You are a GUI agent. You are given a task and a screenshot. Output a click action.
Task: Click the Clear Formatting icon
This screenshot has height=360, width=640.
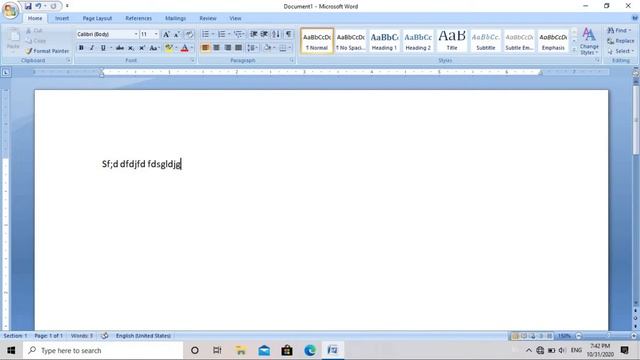(189, 35)
